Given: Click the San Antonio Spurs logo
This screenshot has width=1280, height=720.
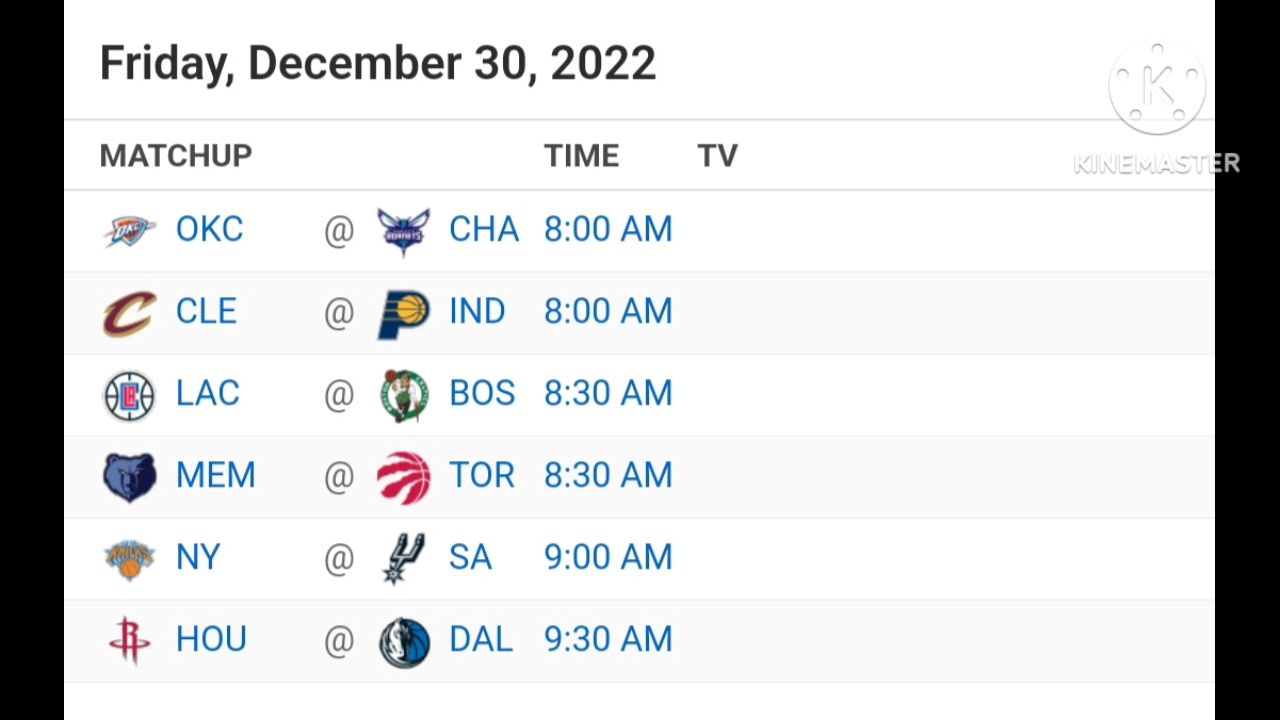Looking at the screenshot, I should pos(404,559).
